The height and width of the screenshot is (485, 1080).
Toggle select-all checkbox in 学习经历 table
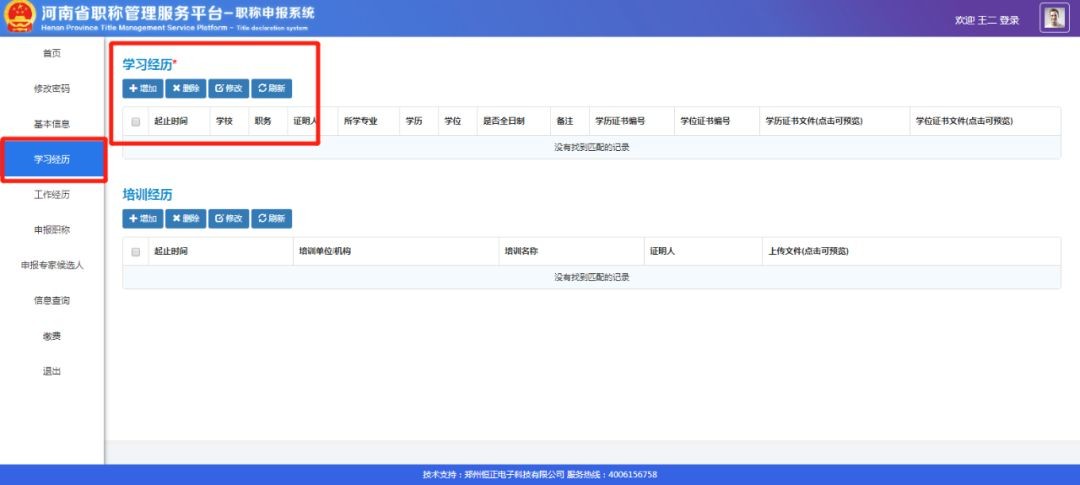(136, 121)
